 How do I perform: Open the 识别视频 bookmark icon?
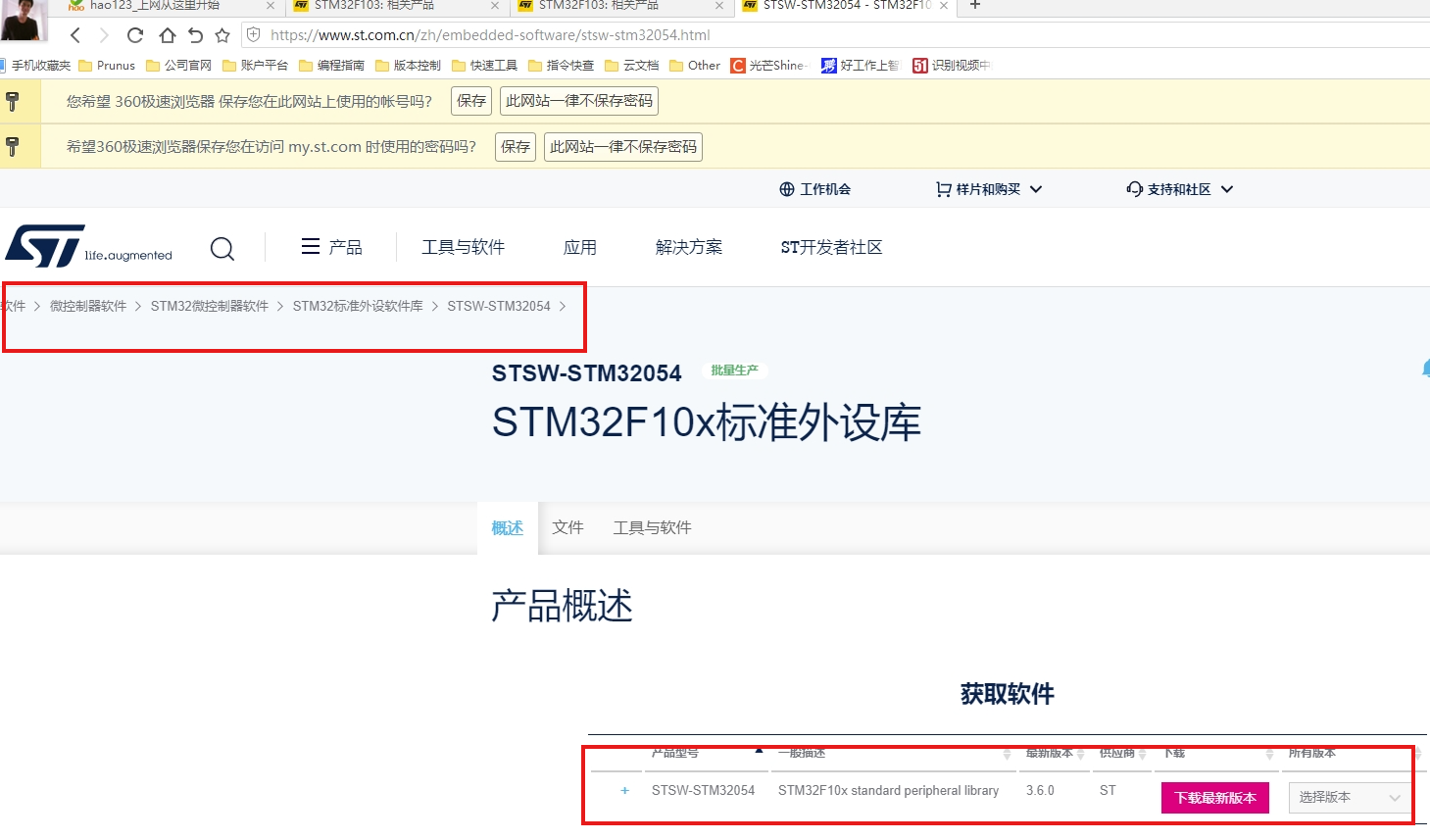(x=919, y=65)
